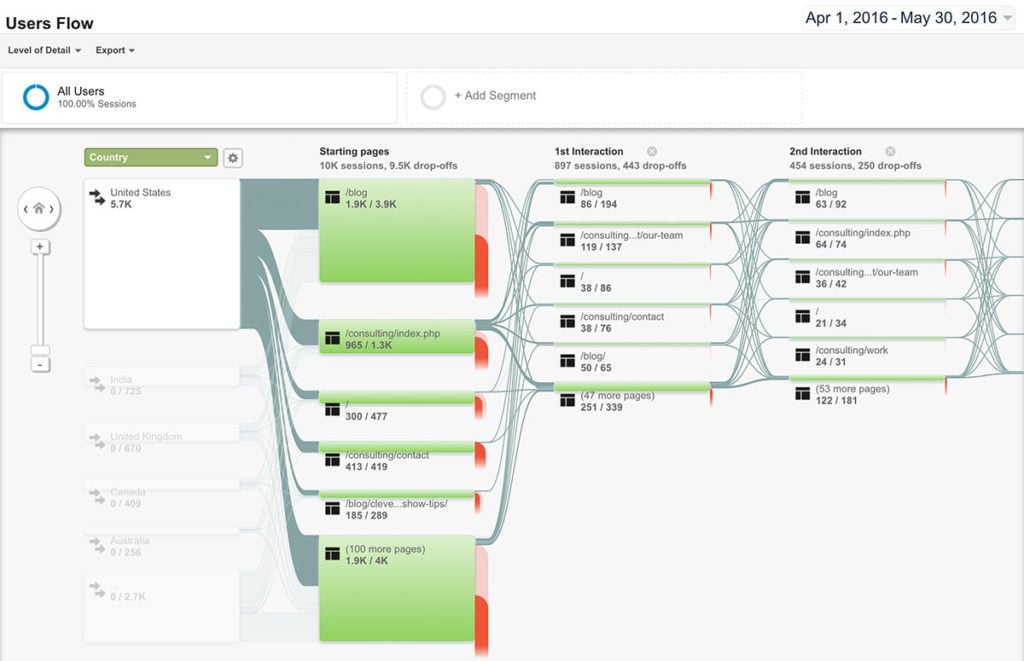Open the Country dimension dropdown
This screenshot has width=1024, height=661.
point(150,157)
